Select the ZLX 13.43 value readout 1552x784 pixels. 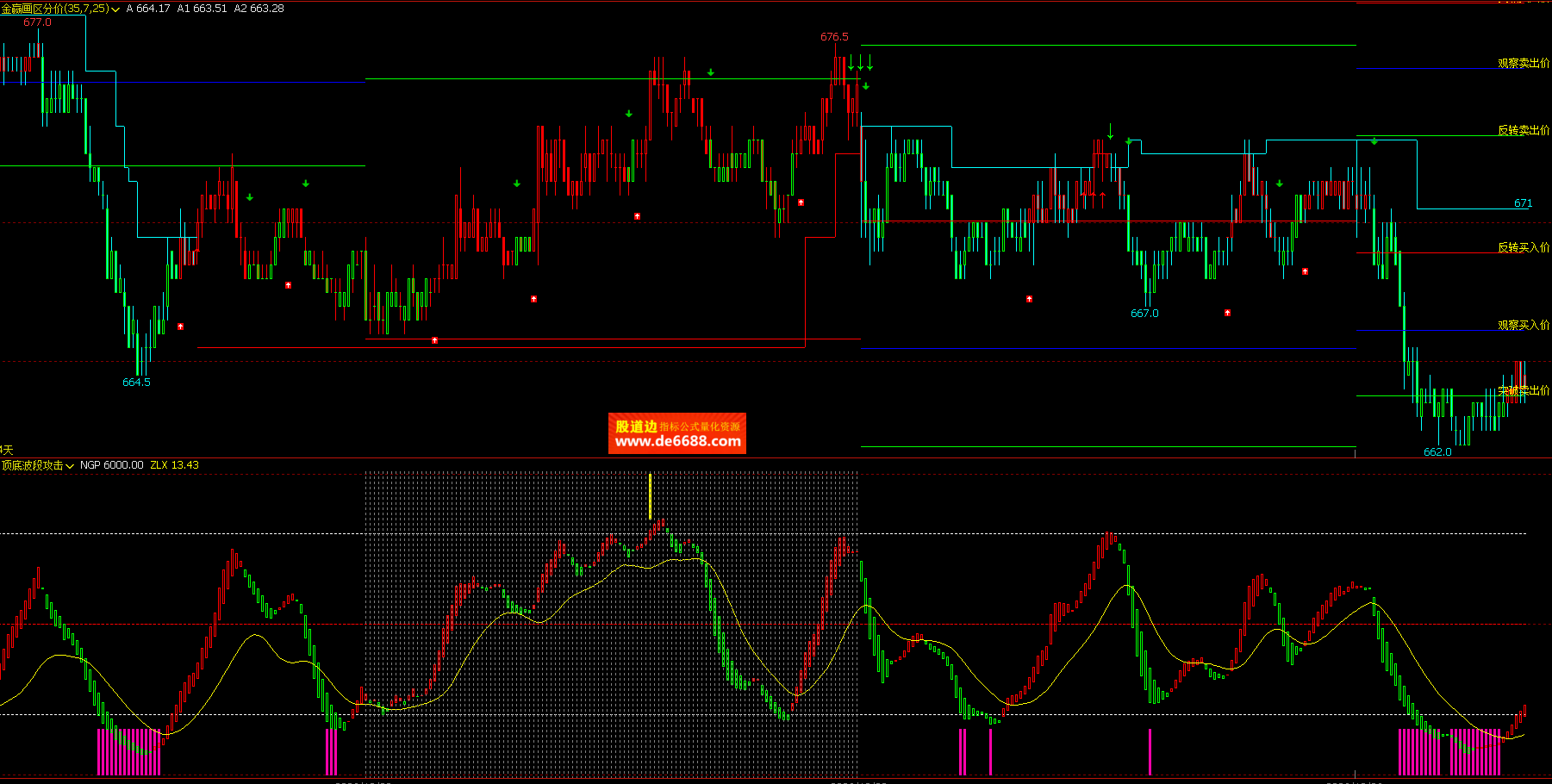pyautogui.click(x=175, y=465)
